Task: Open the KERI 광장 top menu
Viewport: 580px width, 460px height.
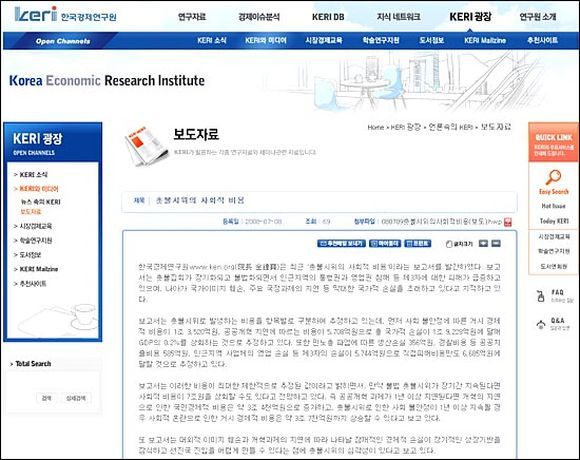Action: pyautogui.click(x=470, y=17)
